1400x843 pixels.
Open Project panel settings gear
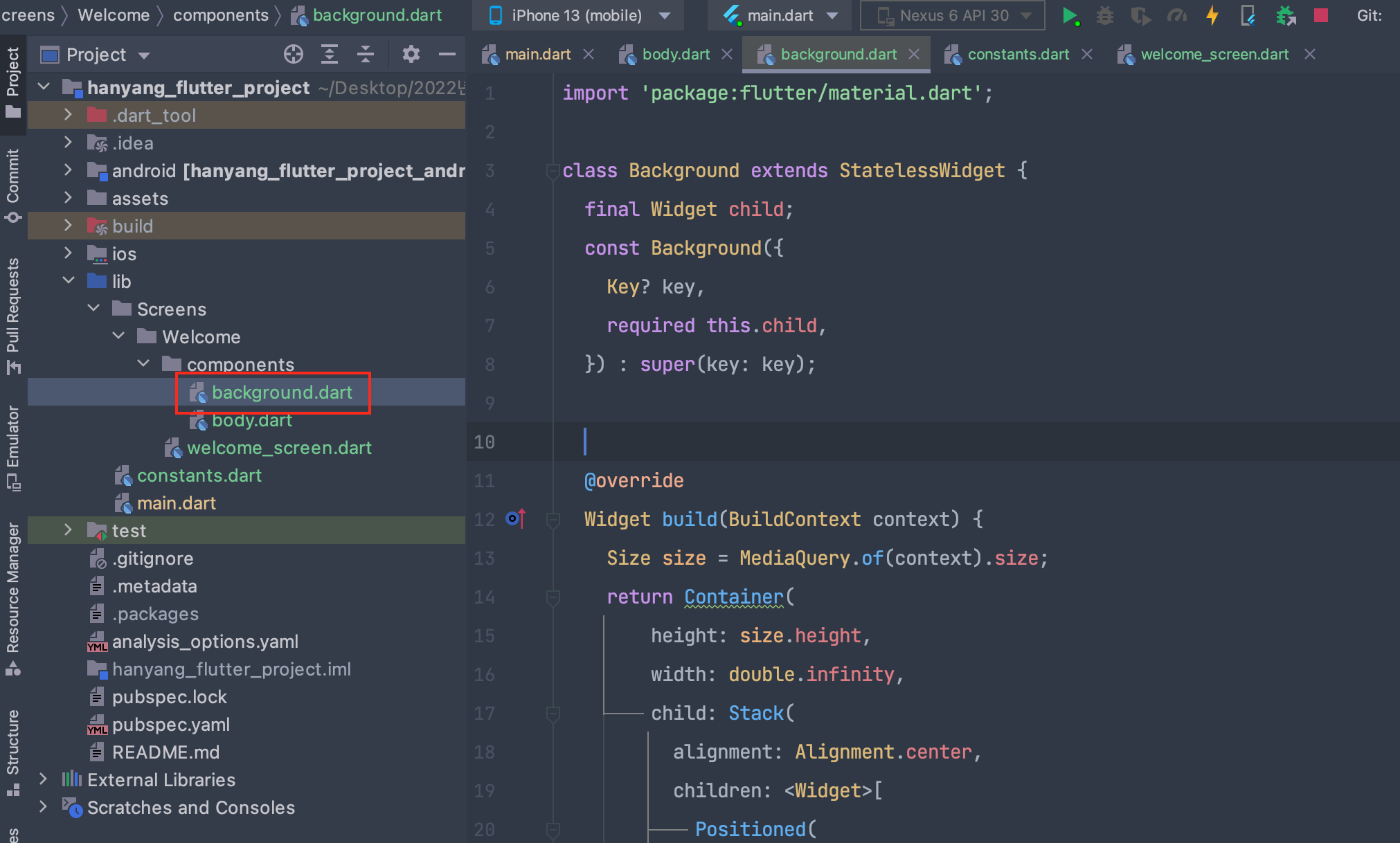(x=411, y=54)
